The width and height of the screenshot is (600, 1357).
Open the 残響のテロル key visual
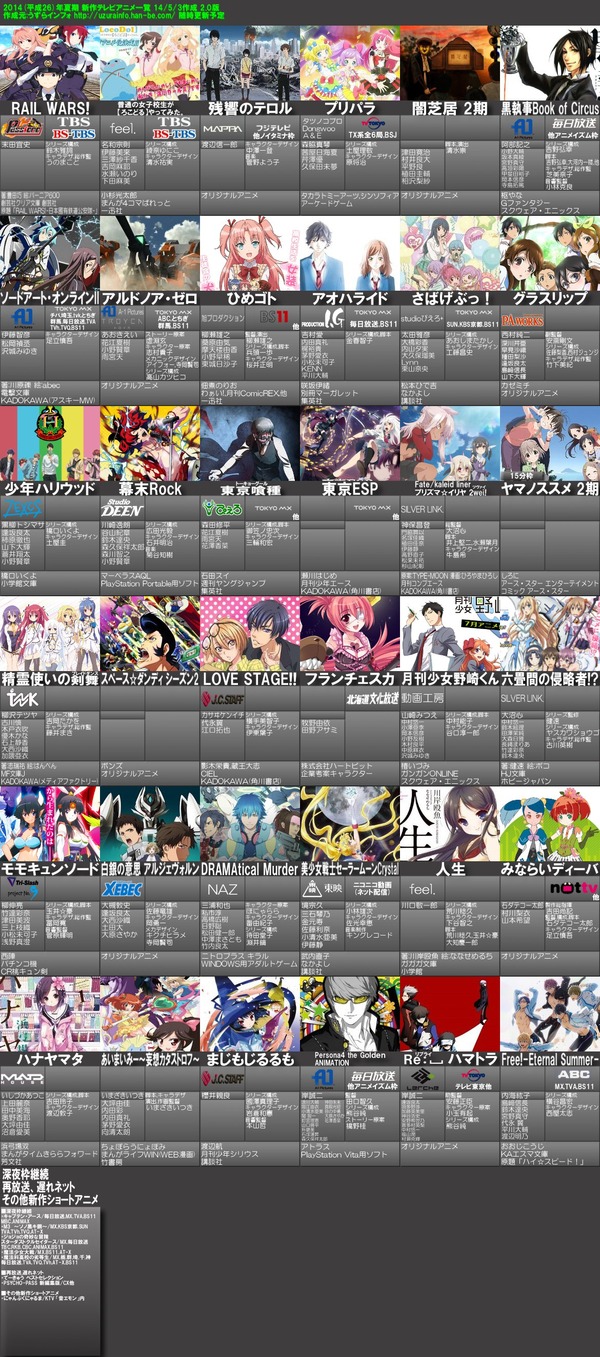point(250,62)
